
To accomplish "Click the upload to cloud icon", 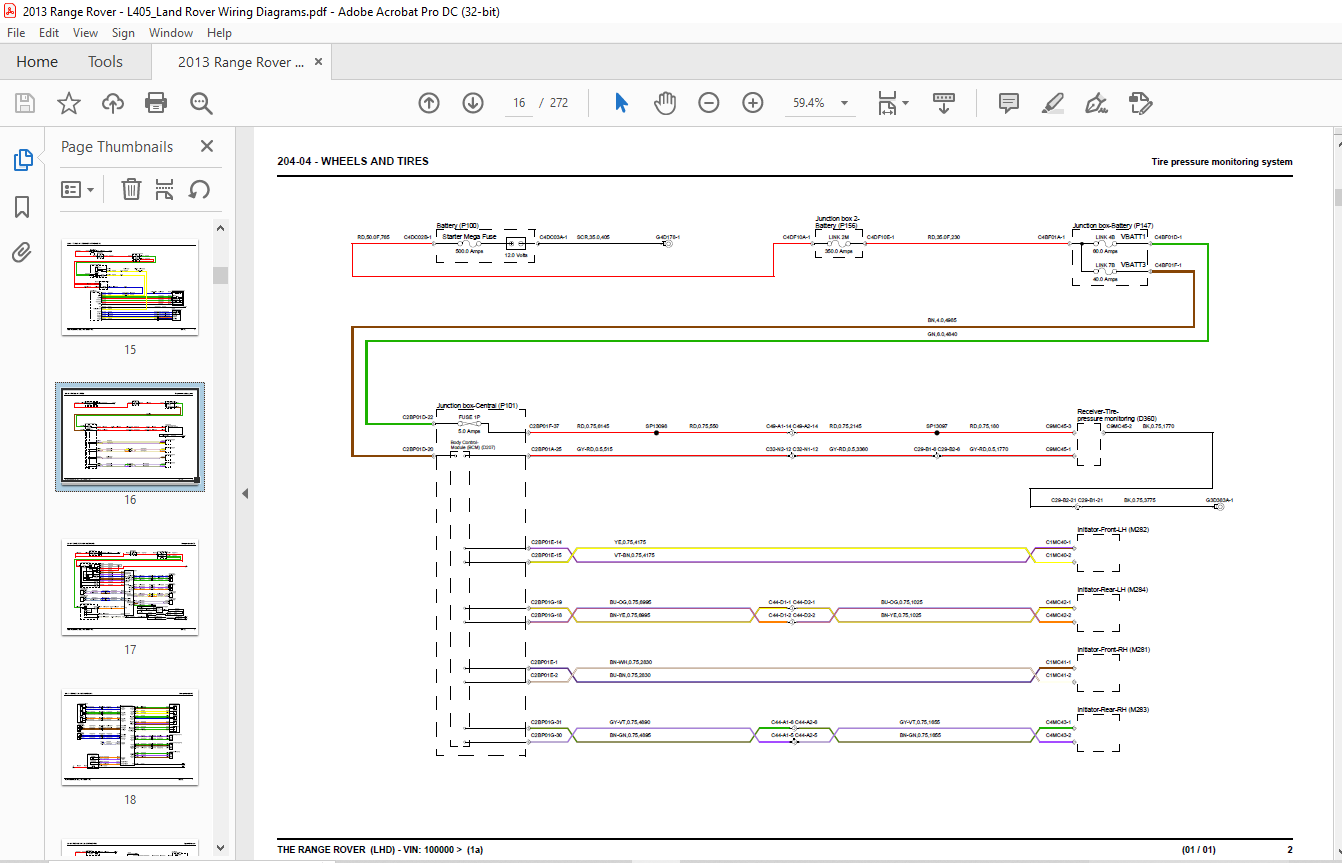I will pyautogui.click(x=113, y=103).
